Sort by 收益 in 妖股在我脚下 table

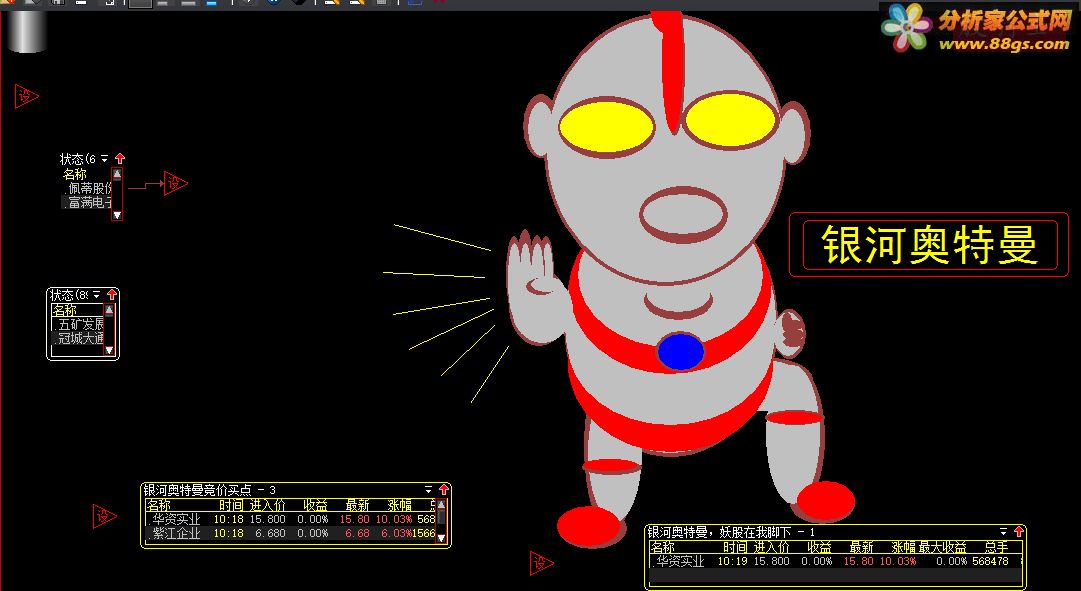click(820, 548)
